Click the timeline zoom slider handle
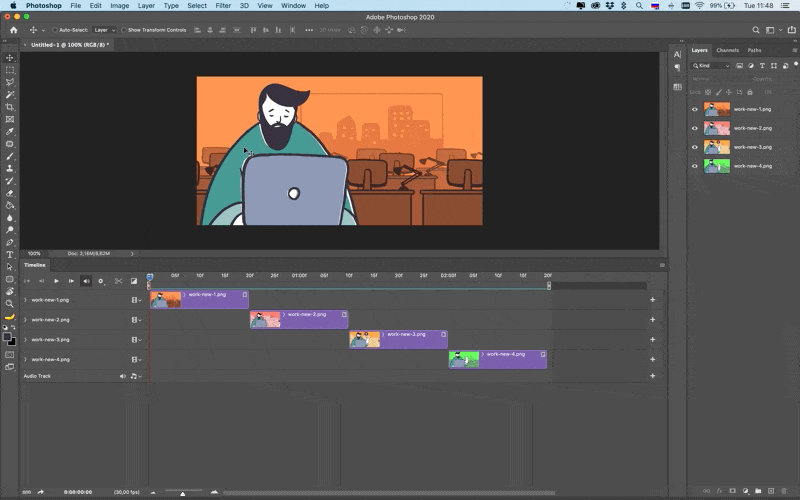The width and height of the screenshot is (800, 500). (183, 493)
